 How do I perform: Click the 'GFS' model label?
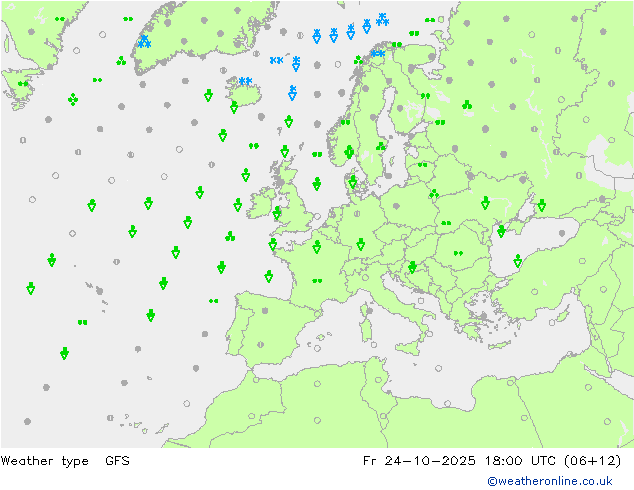click(117, 460)
